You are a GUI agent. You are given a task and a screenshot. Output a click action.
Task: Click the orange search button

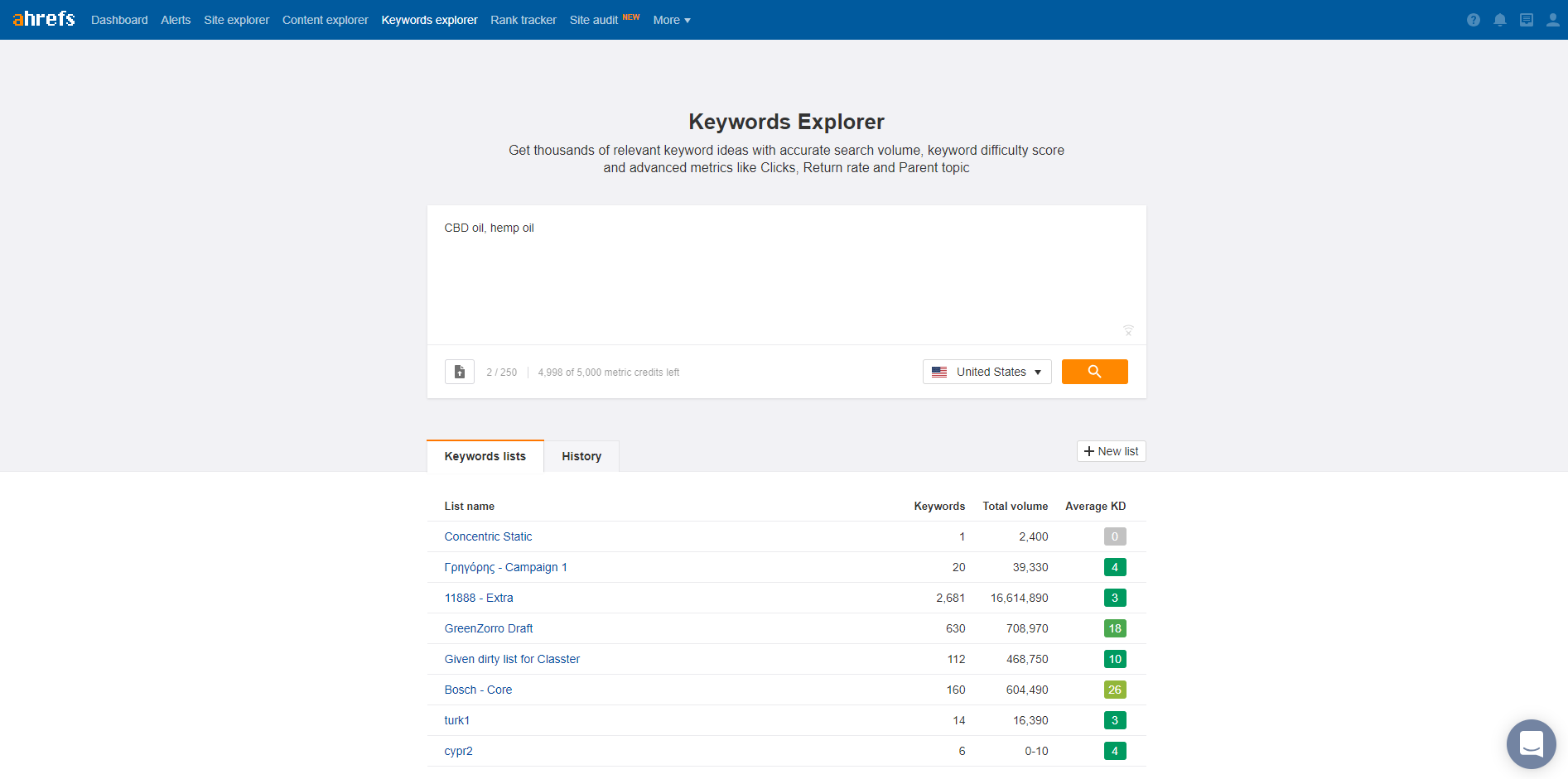coord(1094,372)
